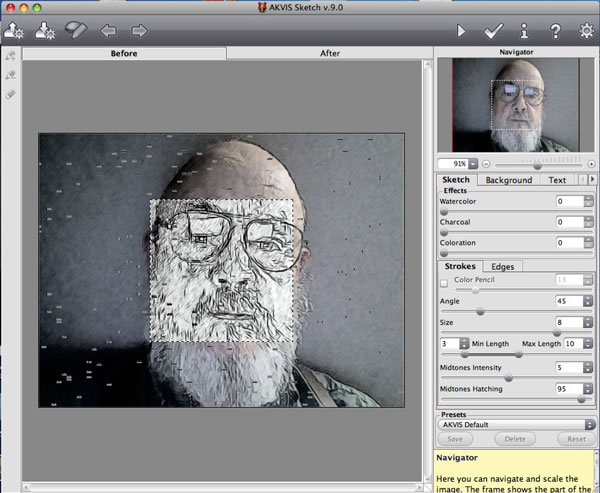Click the yellow hint panel's scrollbar
Screen dimensions: 600x493
pyautogui.click(x=596, y=472)
